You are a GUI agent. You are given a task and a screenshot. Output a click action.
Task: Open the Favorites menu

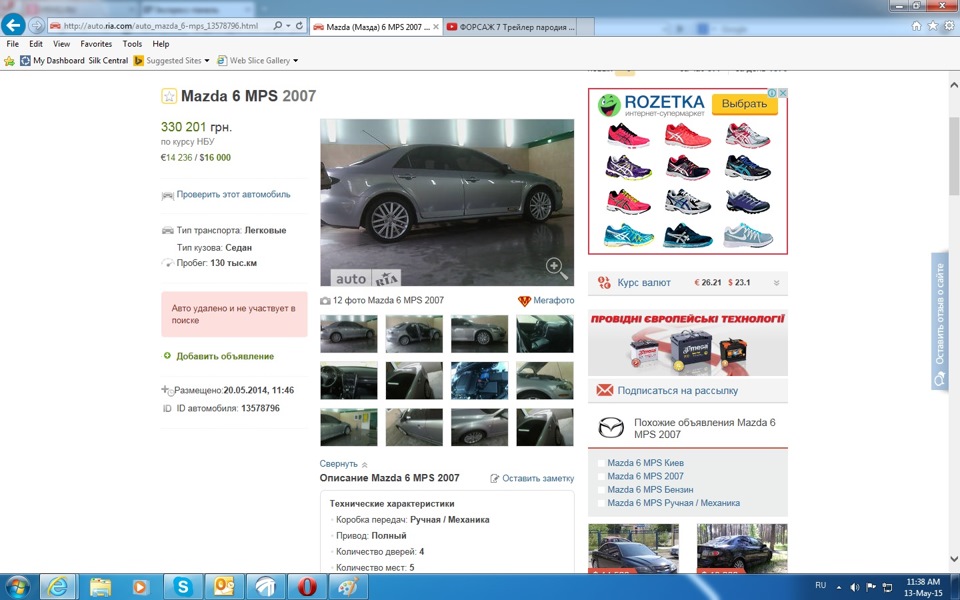[x=96, y=44]
